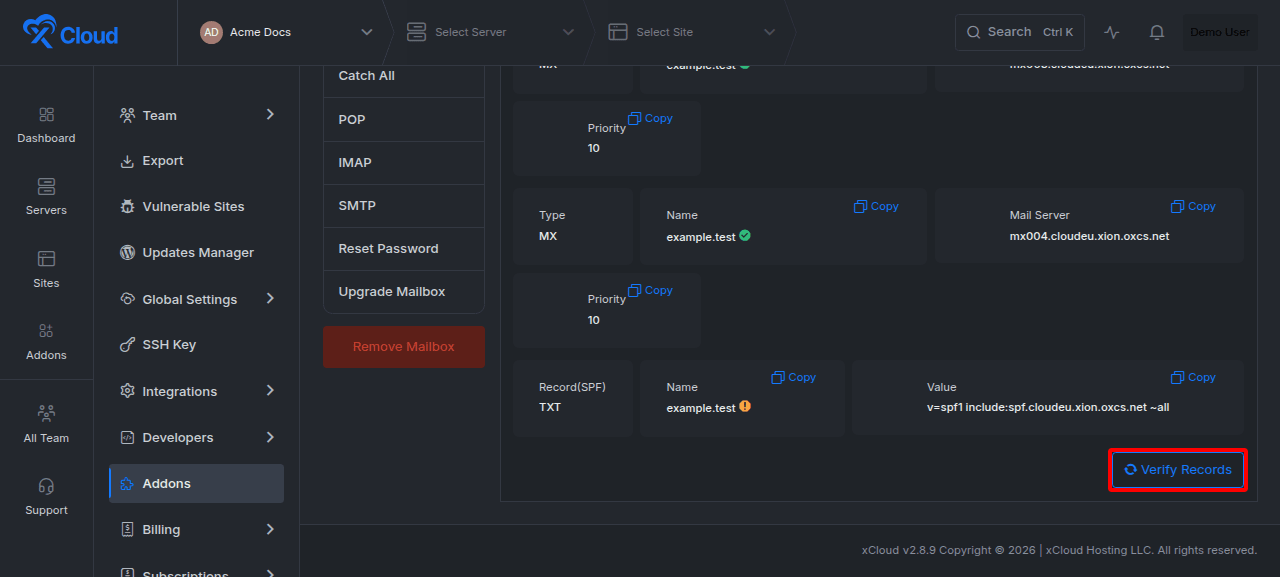This screenshot has width=1280, height=577.
Task: Switch to the Catch All tab
Action: coord(404,76)
